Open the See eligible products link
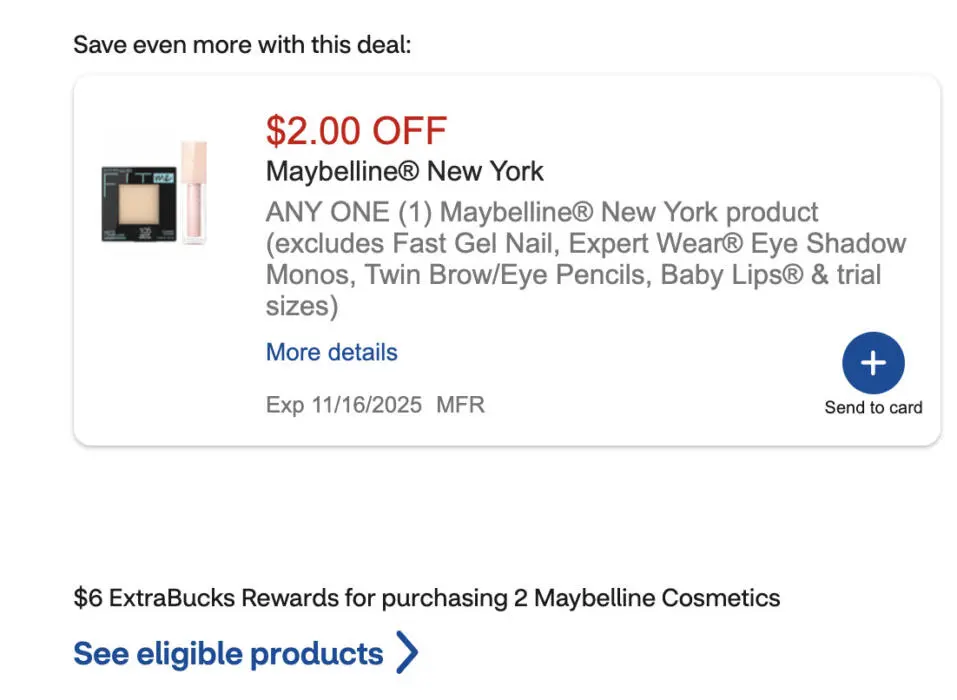 point(228,654)
